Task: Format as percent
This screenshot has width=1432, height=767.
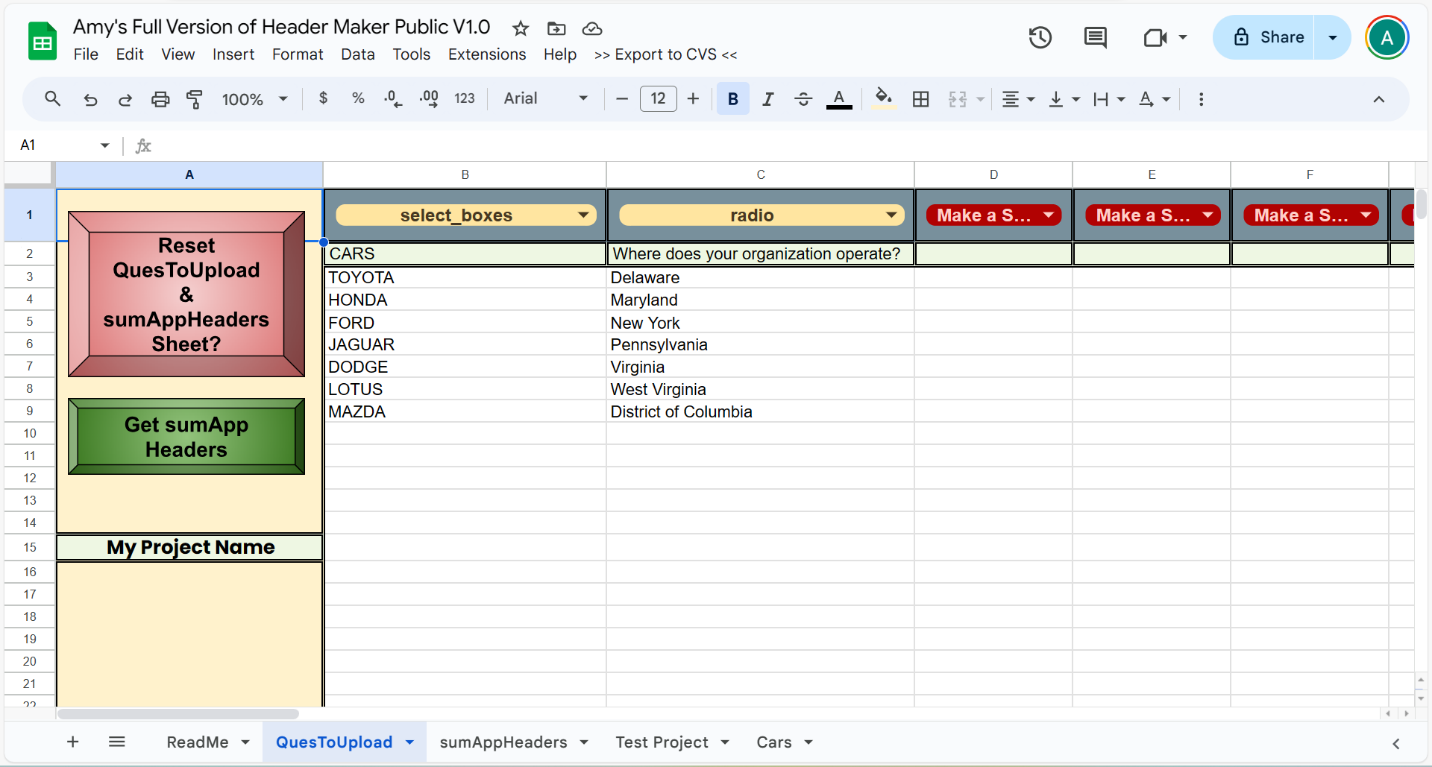Action: (358, 99)
